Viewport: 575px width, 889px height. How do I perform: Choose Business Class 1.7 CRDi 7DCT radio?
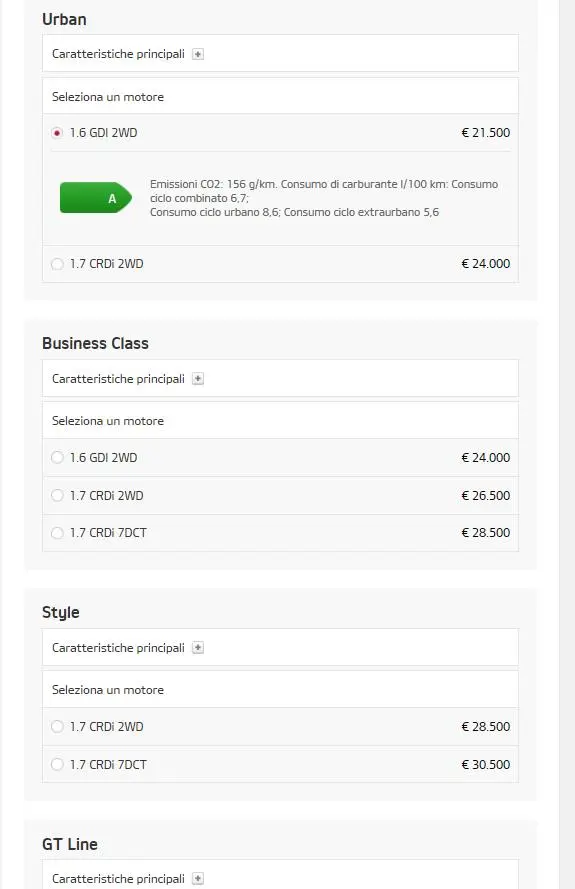pos(57,533)
